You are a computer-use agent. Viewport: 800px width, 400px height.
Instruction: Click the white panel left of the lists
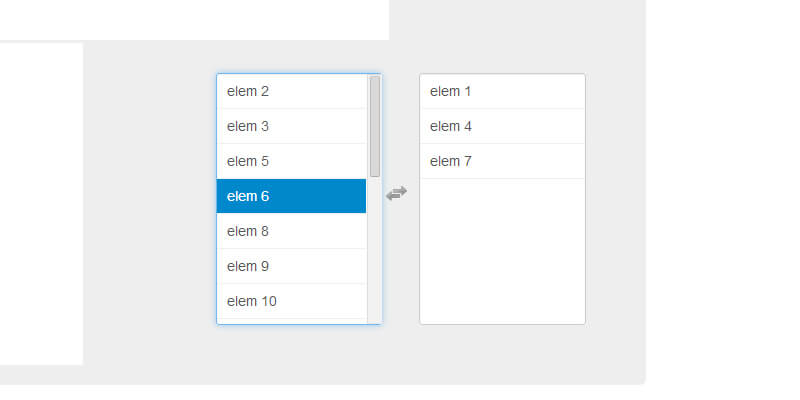tap(40, 200)
